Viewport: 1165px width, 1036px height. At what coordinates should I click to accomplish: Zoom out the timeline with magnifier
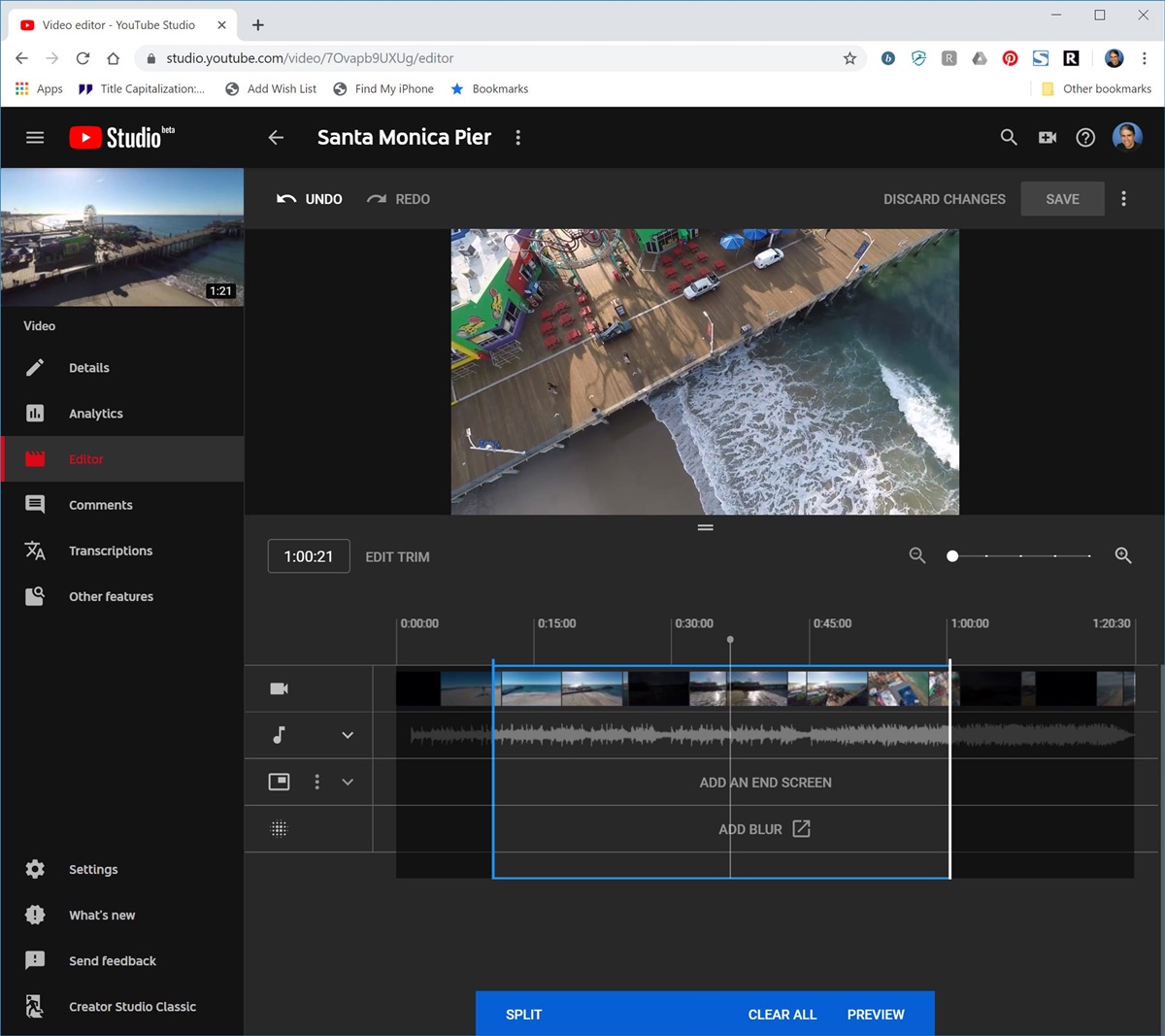pyautogui.click(x=916, y=555)
